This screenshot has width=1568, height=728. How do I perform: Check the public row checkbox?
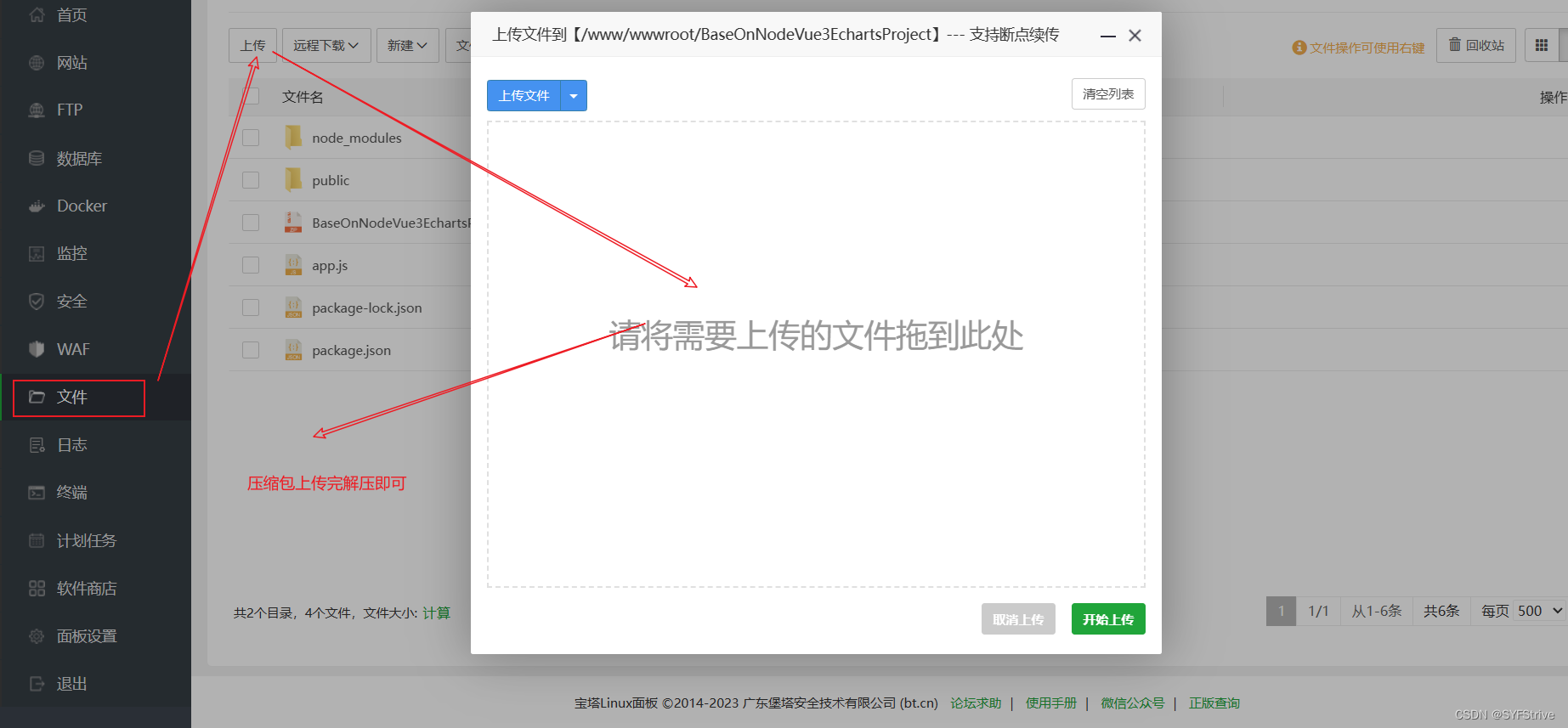[251, 180]
